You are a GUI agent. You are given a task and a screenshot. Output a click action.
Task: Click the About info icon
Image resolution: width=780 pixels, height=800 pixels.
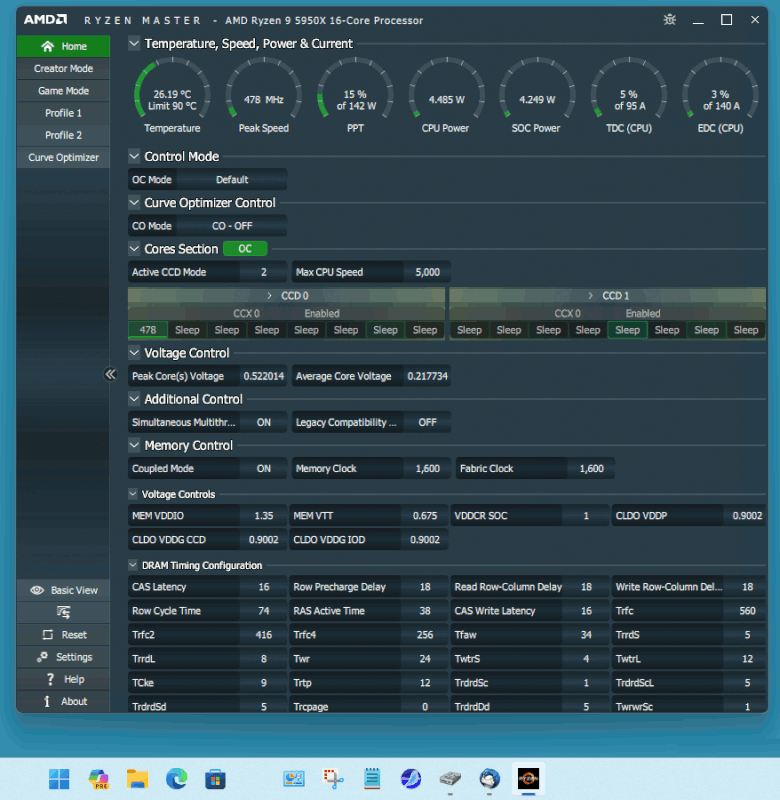pyautogui.click(x=47, y=702)
